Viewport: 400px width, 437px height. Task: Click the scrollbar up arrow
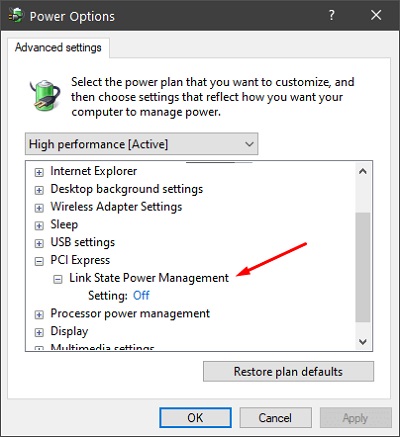pyautogui.click(x=363, y=171)
